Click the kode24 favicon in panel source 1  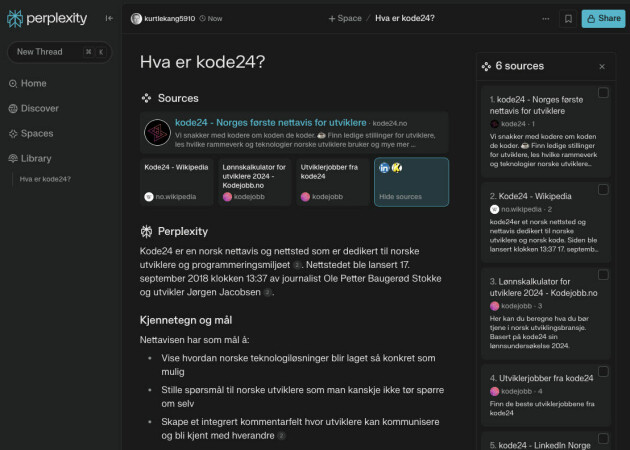pyautogui.click(x=494, y=124)
